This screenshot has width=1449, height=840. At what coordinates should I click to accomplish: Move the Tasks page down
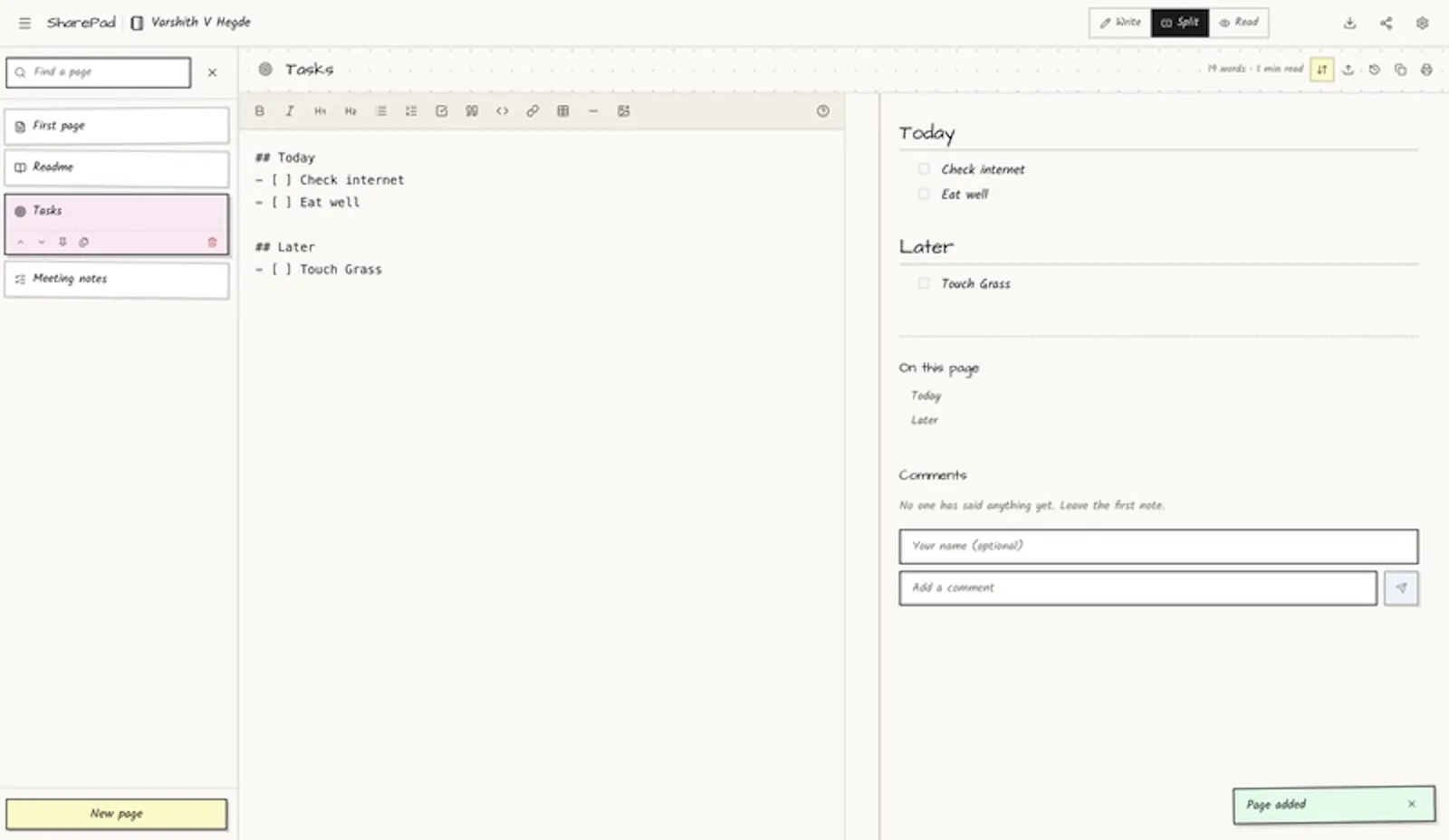[x=41, y=242]
